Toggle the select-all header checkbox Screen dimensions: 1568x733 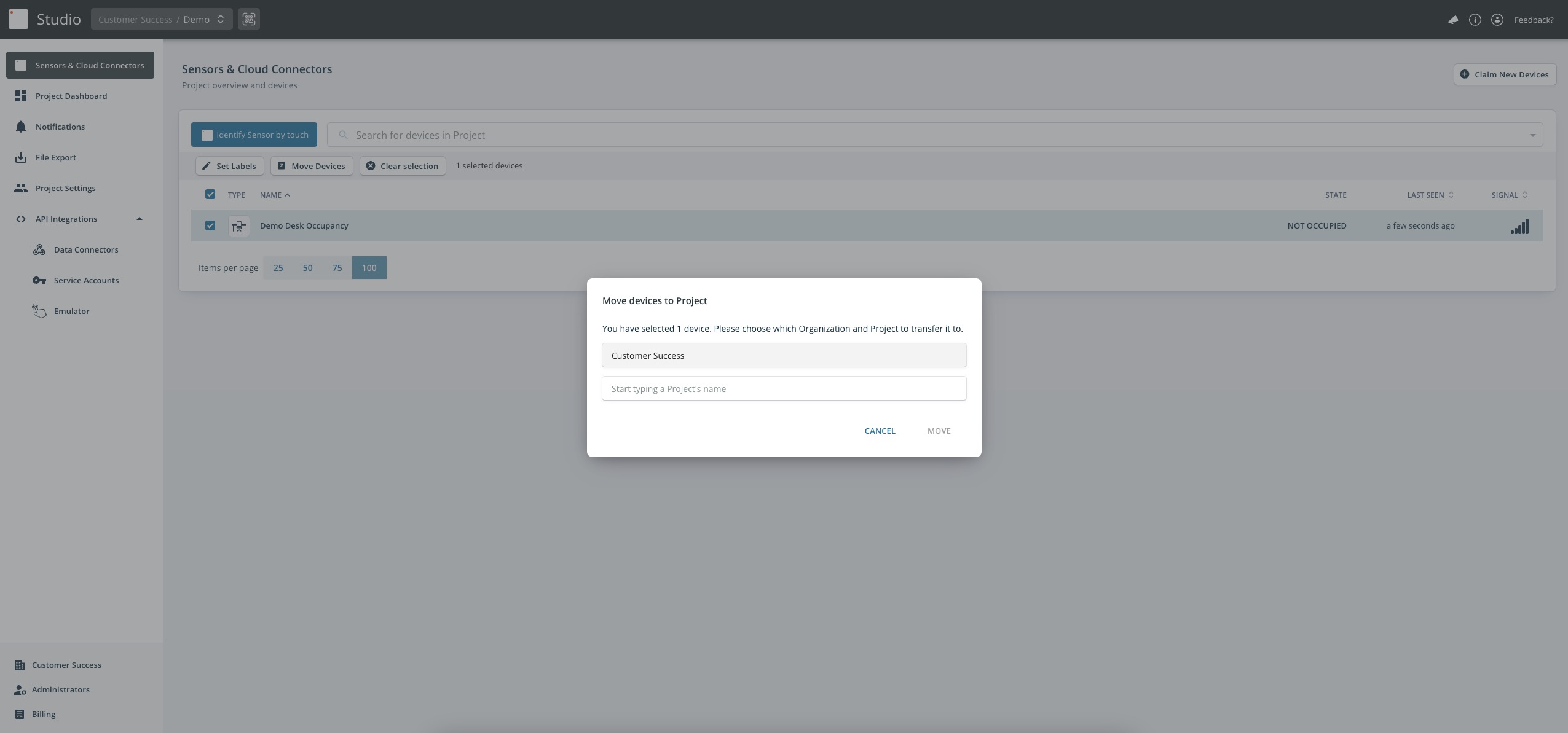210,194
